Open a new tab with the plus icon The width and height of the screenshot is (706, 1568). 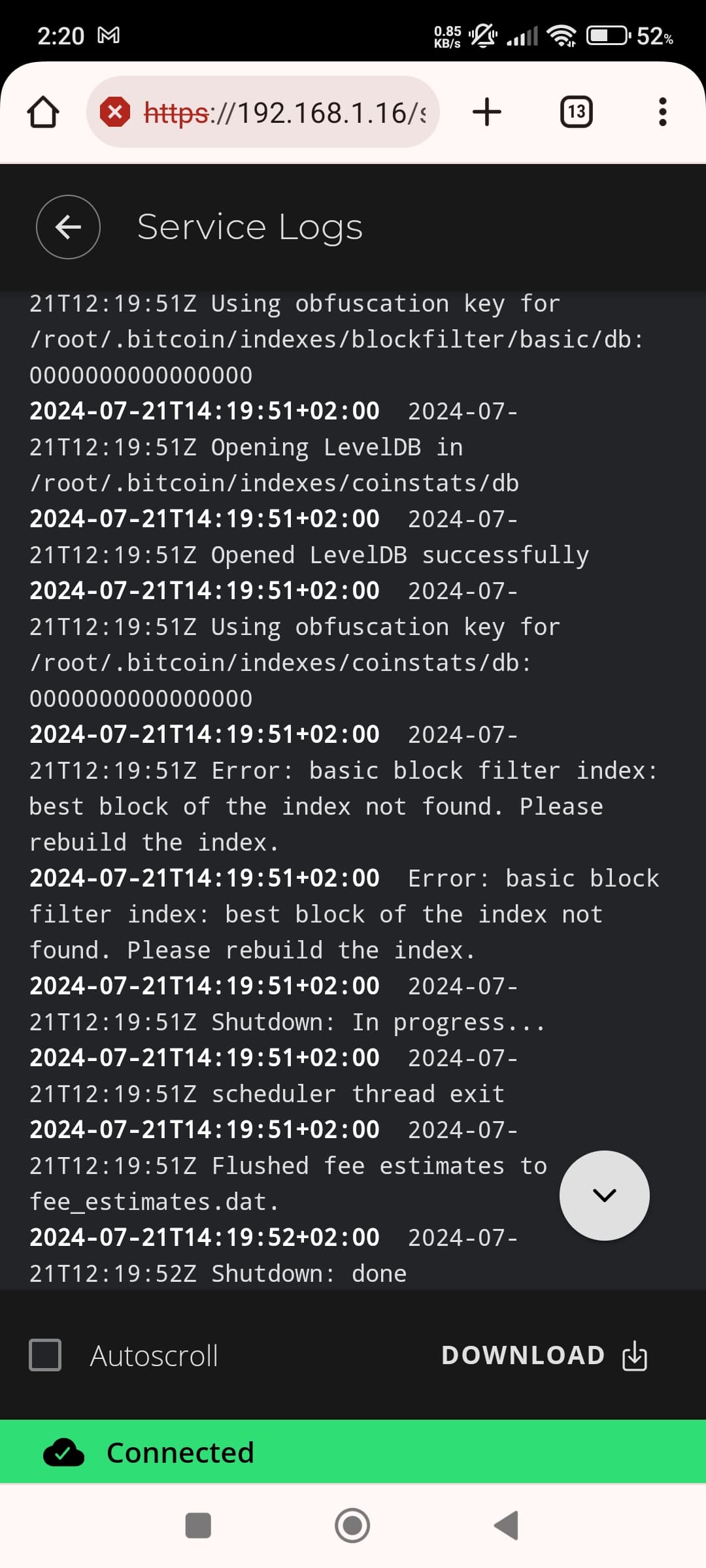pyautogui.click(x=486, y=111)
